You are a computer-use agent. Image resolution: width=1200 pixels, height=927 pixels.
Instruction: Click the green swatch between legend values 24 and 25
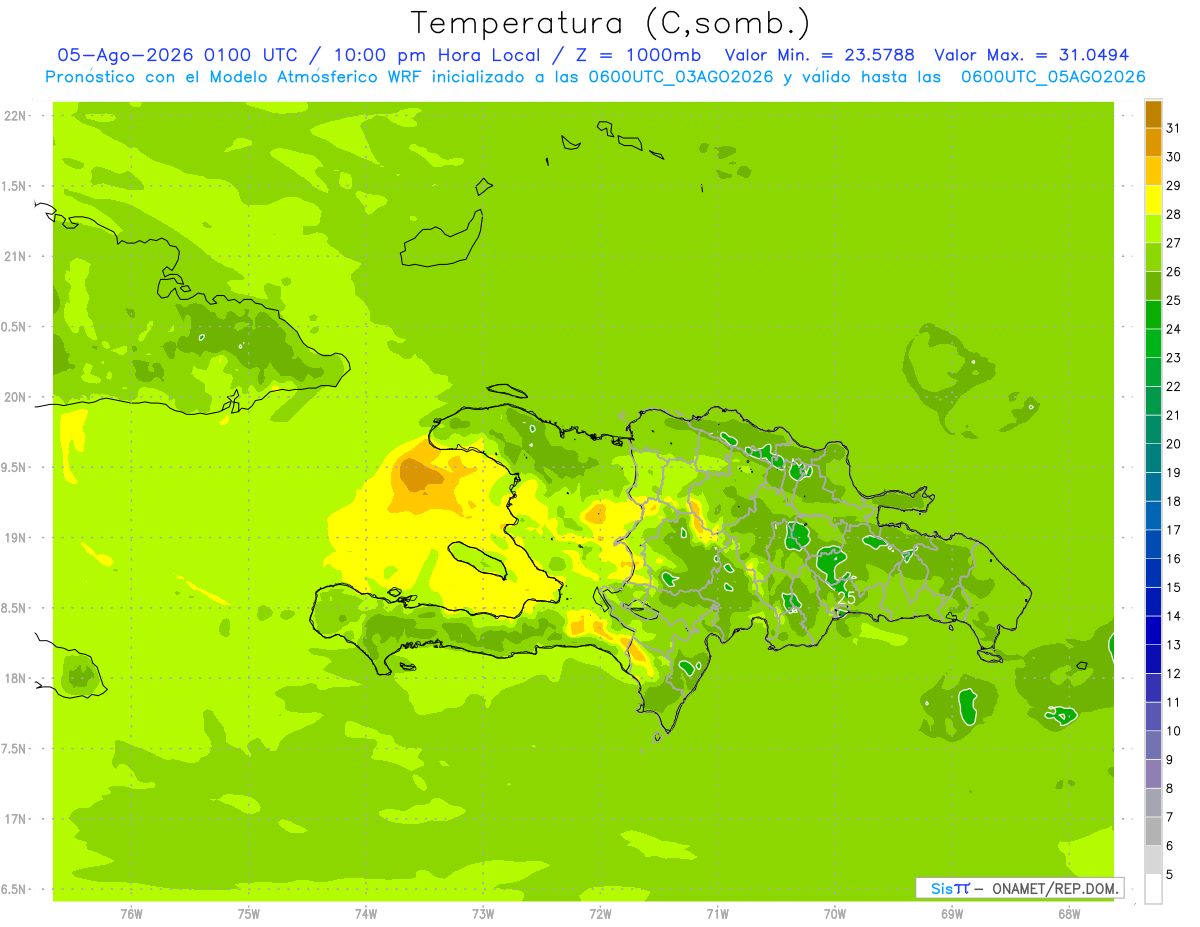tap(1153, 315)
